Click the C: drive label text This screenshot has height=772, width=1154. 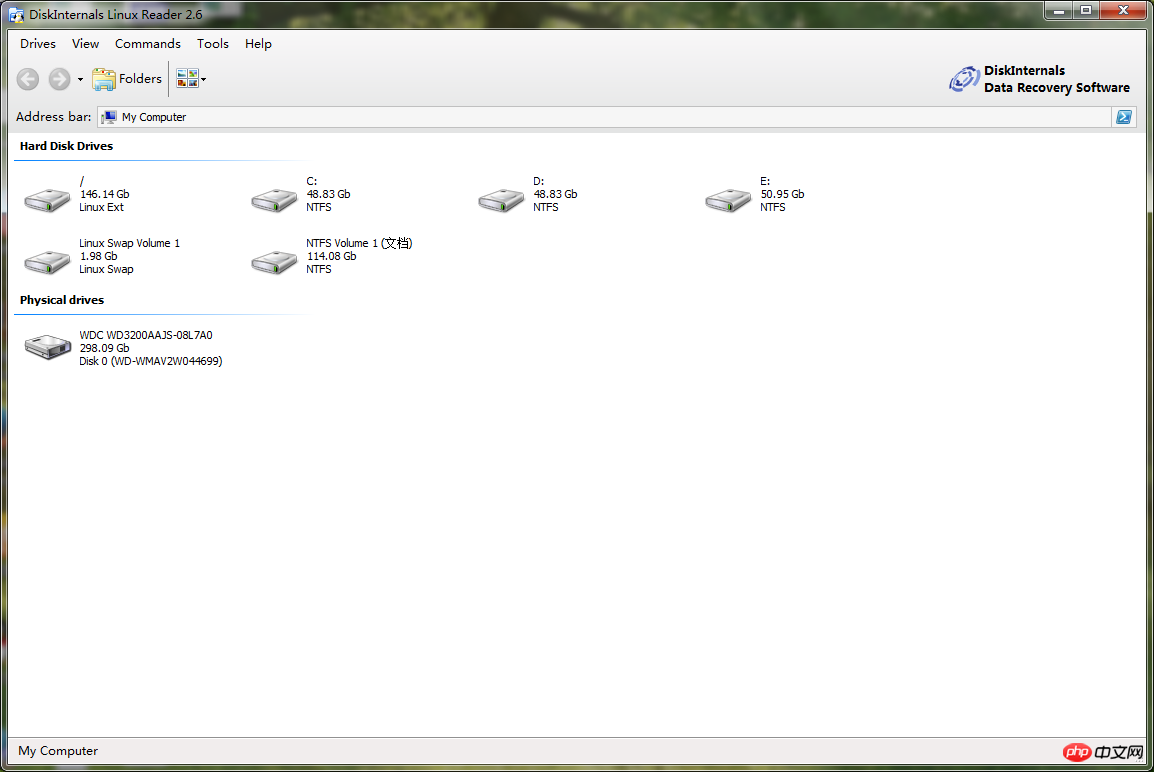point(311,181)
